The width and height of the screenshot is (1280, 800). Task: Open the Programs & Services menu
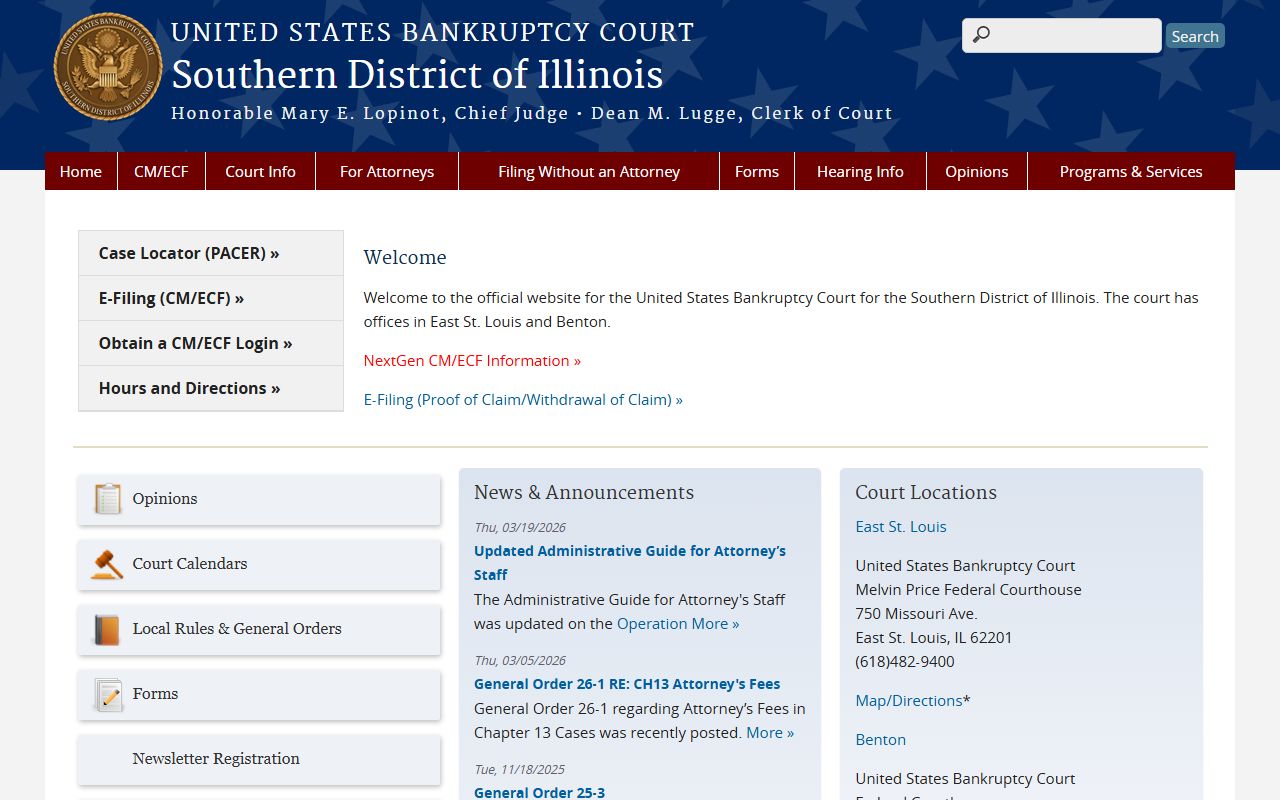click(x=1131, y=171)
